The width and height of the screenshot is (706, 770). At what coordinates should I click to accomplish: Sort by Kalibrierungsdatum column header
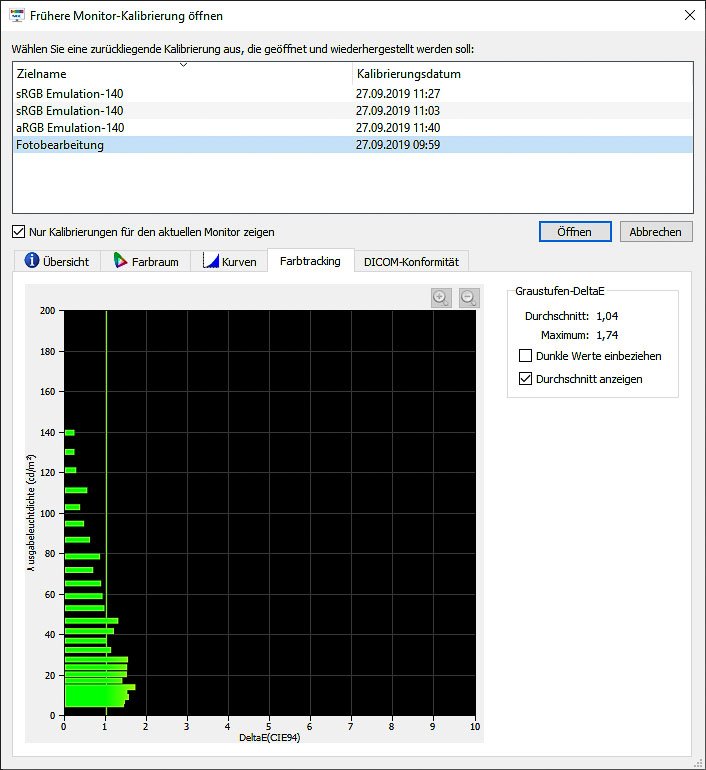[523, 74]
